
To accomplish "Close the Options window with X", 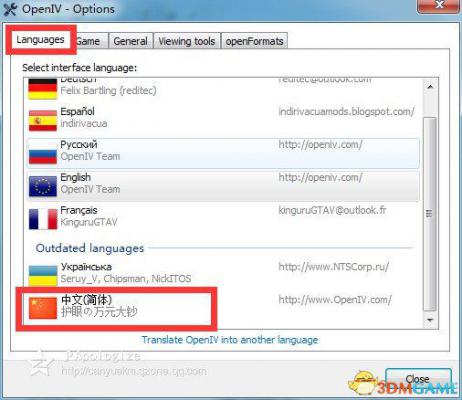I will (x=439, y=5).
